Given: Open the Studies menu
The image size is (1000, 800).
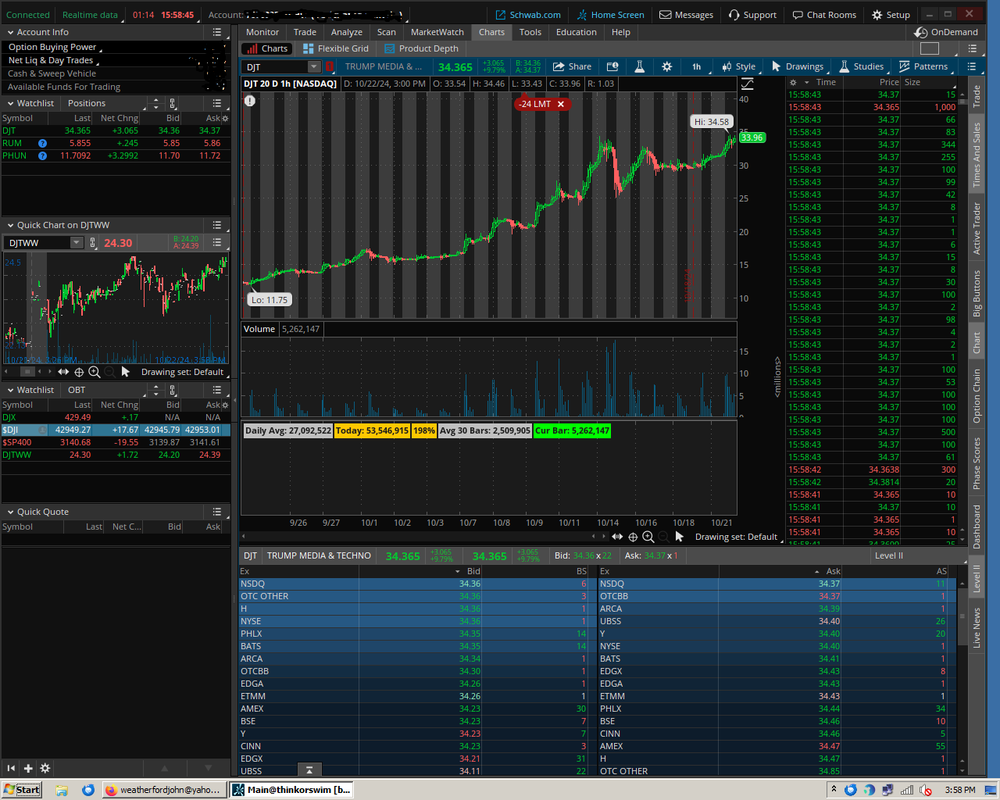Looking at the screenshot, I should (x=861, y=66).
